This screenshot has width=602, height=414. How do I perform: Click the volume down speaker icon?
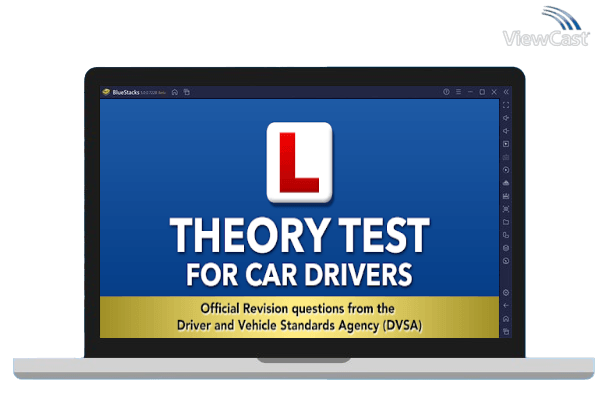click(506, 131)
